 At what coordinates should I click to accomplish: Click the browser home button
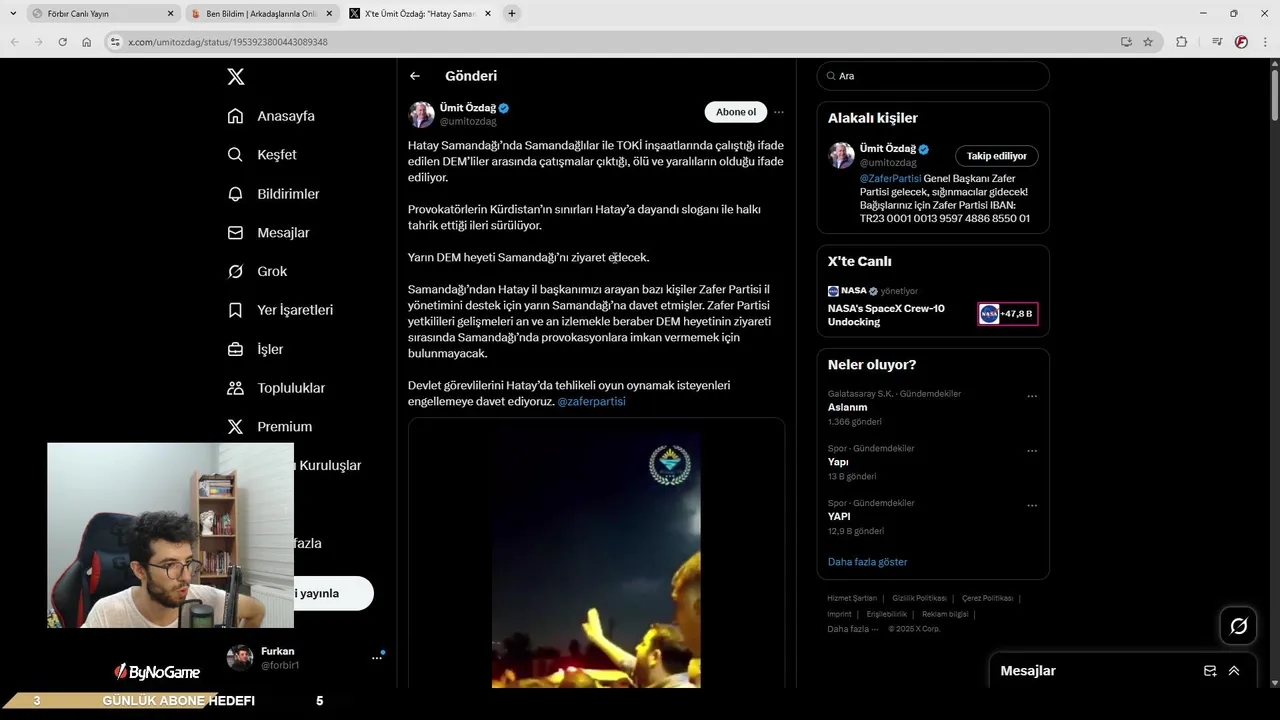coord(87,42)
